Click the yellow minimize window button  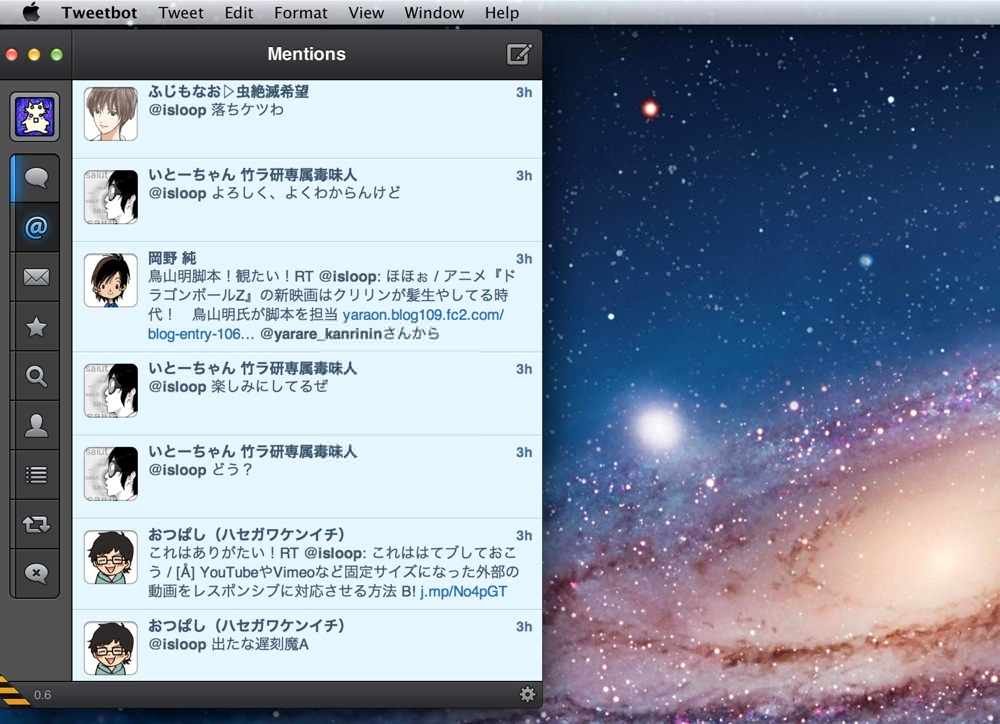tap(34, 55)
